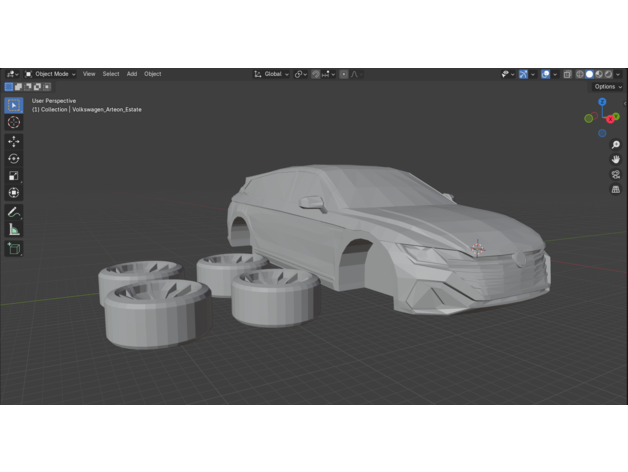This screenshot has width=628, height=472.
Task: Expand the Options dropdown
Action: (606, 87)
